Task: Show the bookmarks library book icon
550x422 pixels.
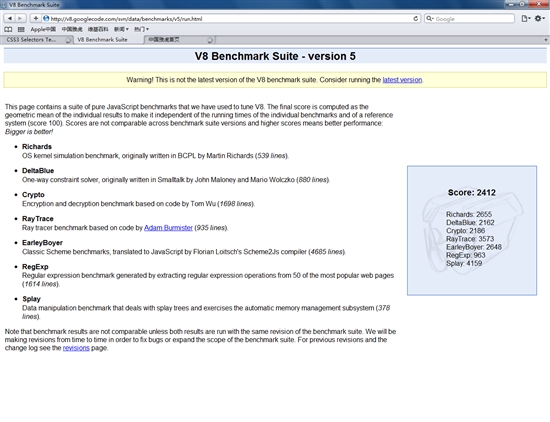Action: (8, 29)
